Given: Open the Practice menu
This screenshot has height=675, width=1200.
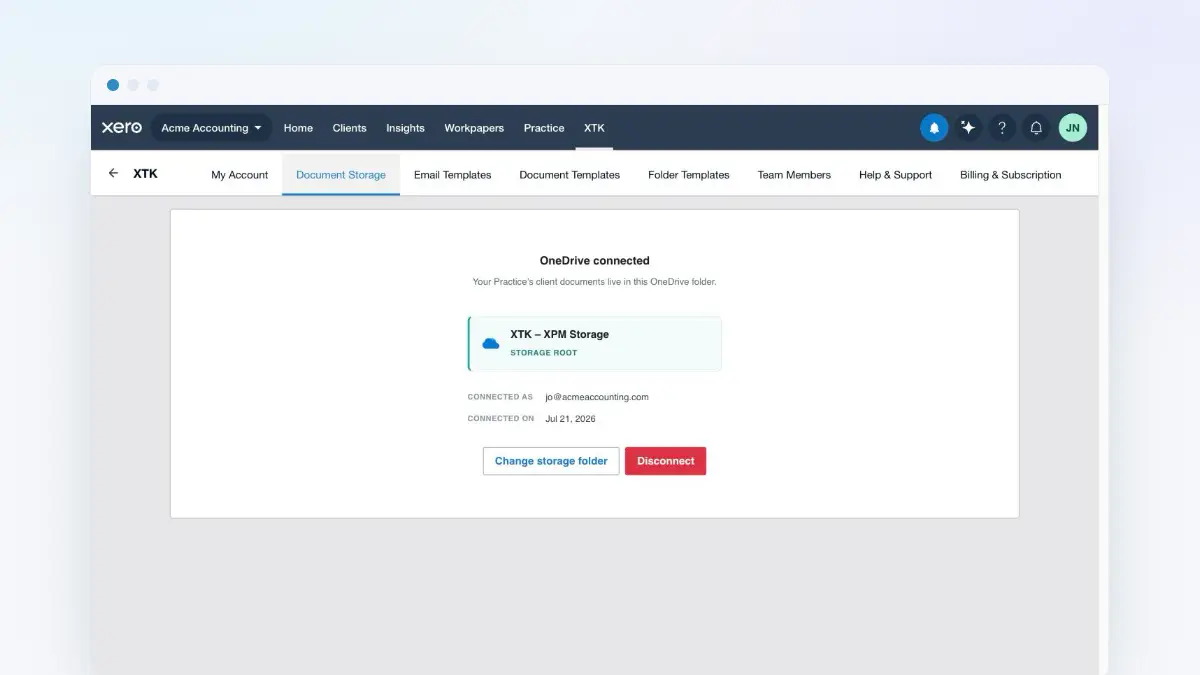Looking at the screenshot, I should [x=544, y=128].
